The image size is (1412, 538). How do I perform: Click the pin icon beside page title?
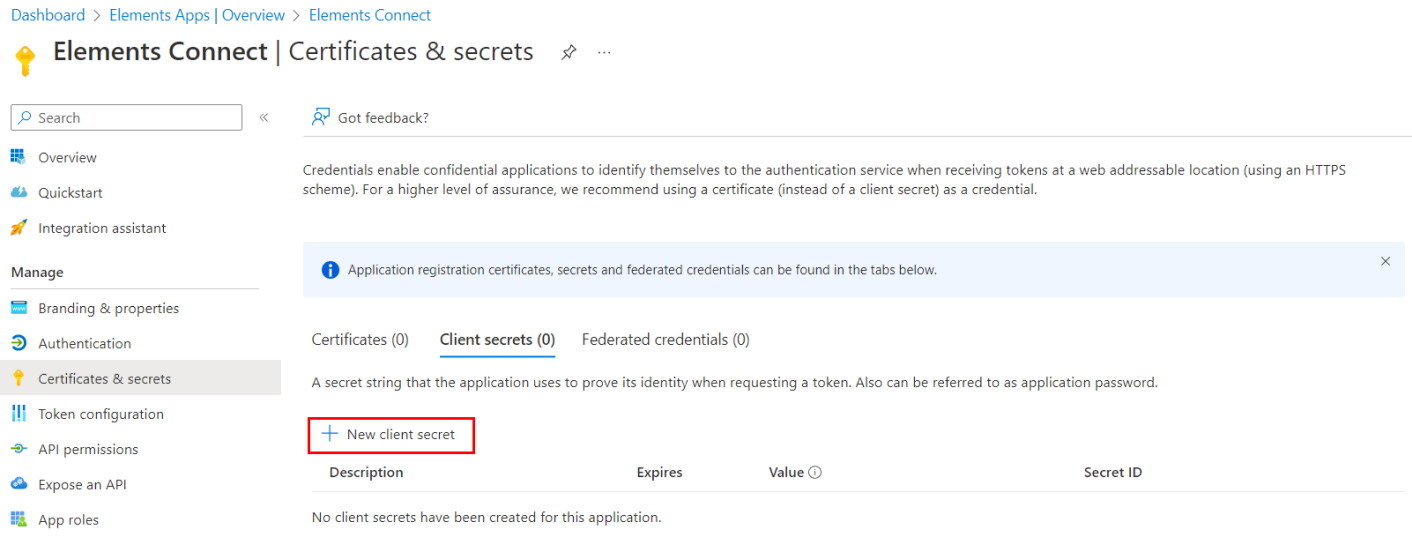click(x=568, y=52)
